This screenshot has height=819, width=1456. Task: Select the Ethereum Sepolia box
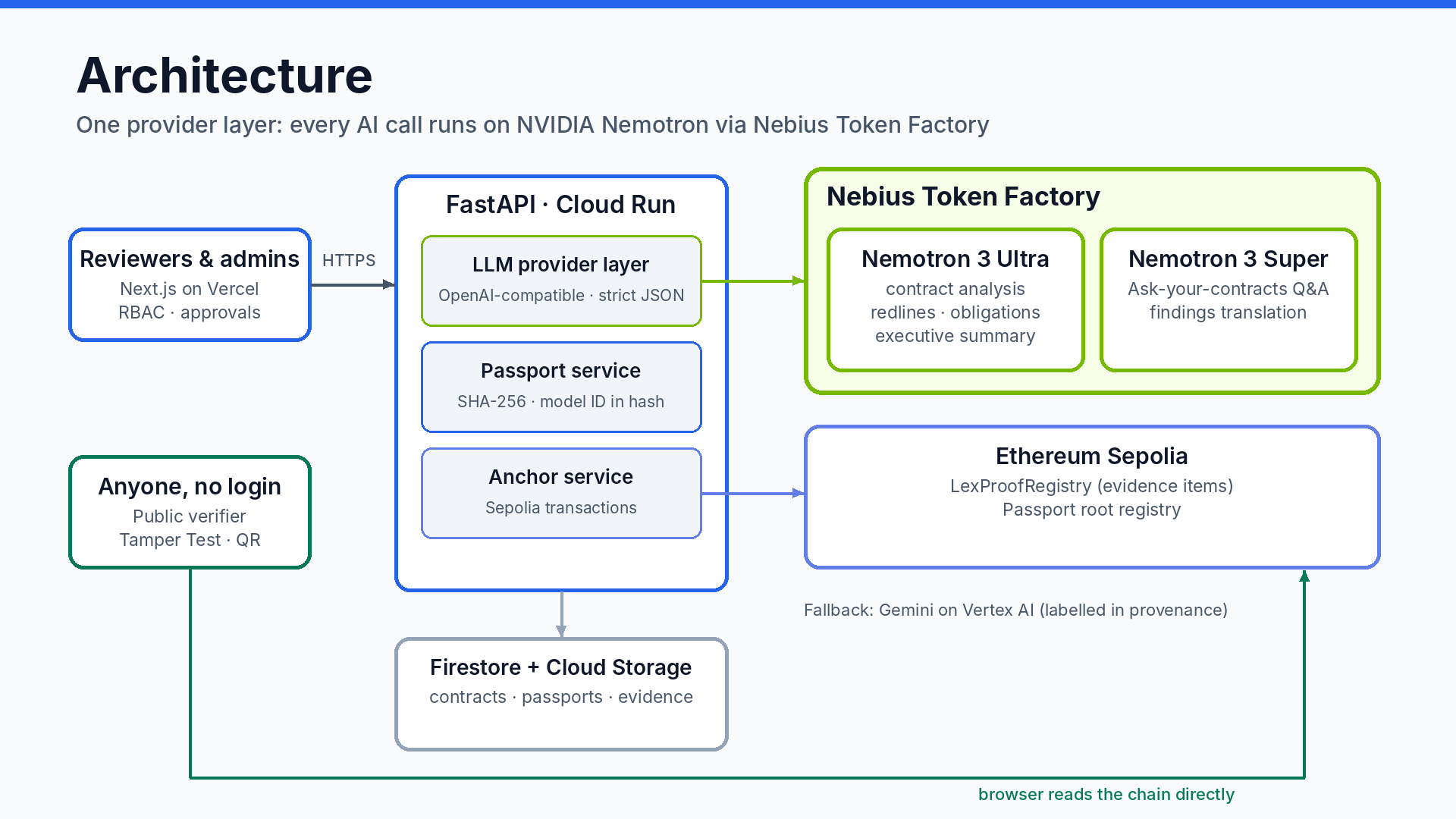(x=1092, y=497)
